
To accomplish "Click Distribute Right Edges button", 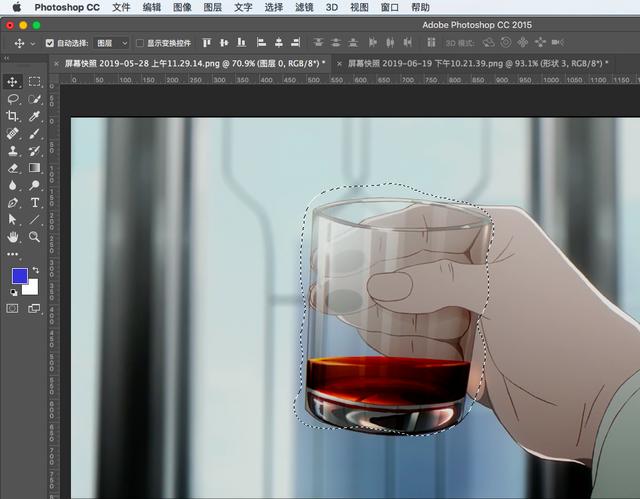I will [407, 42].
